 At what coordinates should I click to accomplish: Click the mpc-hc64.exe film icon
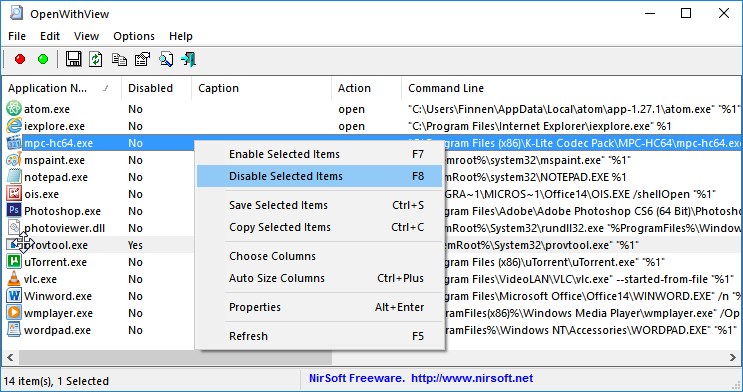click(14, 143)
